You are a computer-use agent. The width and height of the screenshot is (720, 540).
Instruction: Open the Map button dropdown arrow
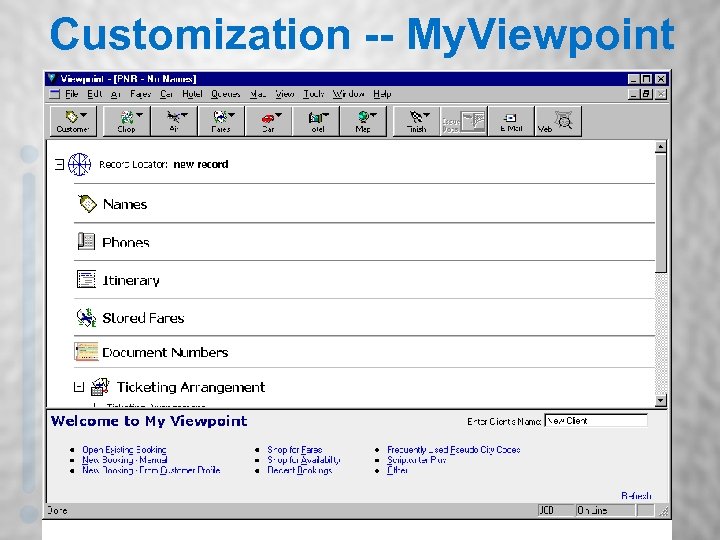[373, 115]
